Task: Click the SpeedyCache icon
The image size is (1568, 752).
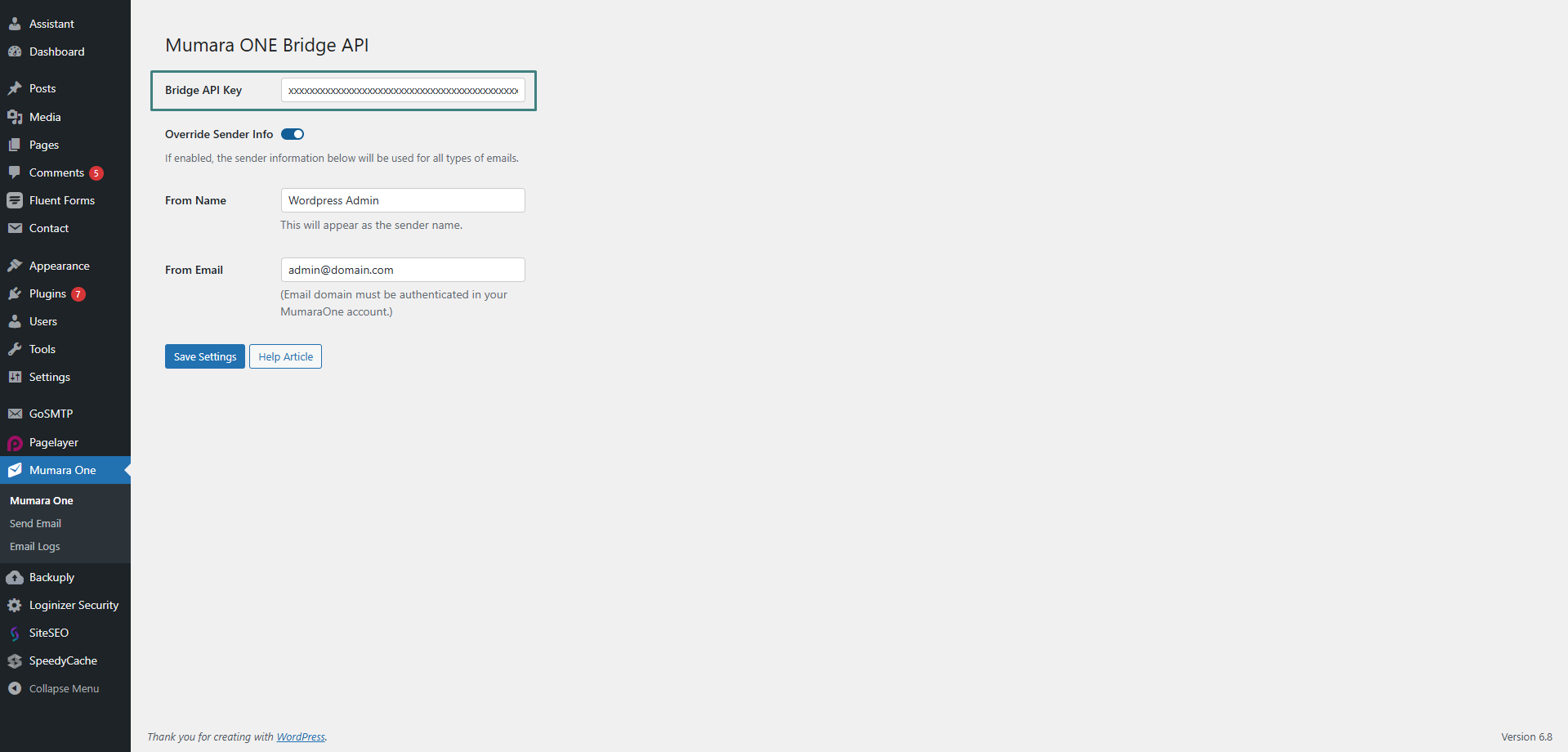Action: point(15,660)
